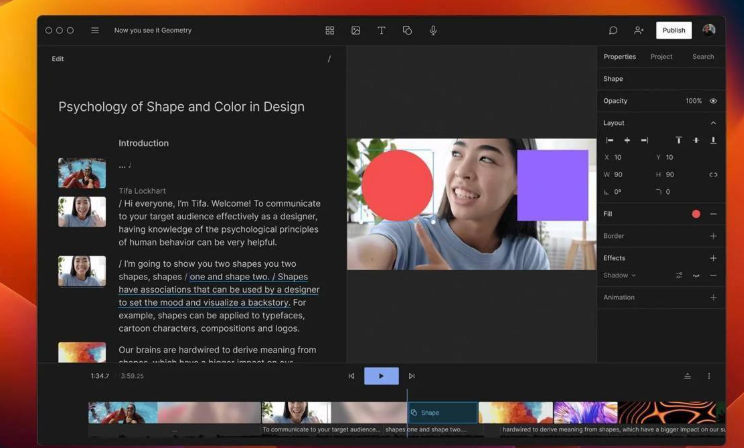Click the Edit mode label
The height and width of the screenshot is (448, 744).
click(x=57, y=59)
